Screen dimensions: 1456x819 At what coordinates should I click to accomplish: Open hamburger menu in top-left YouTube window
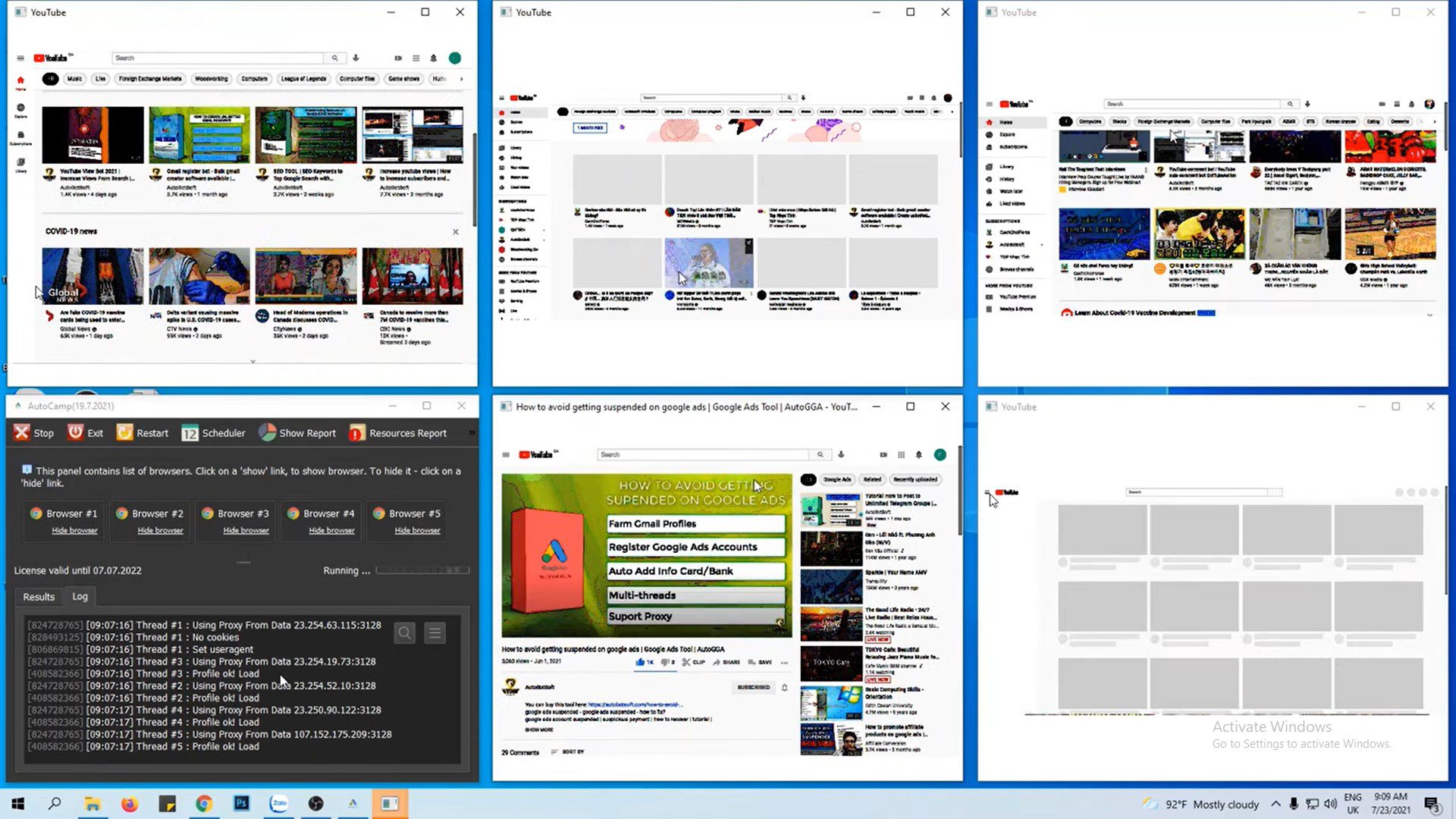pos(20,58)
